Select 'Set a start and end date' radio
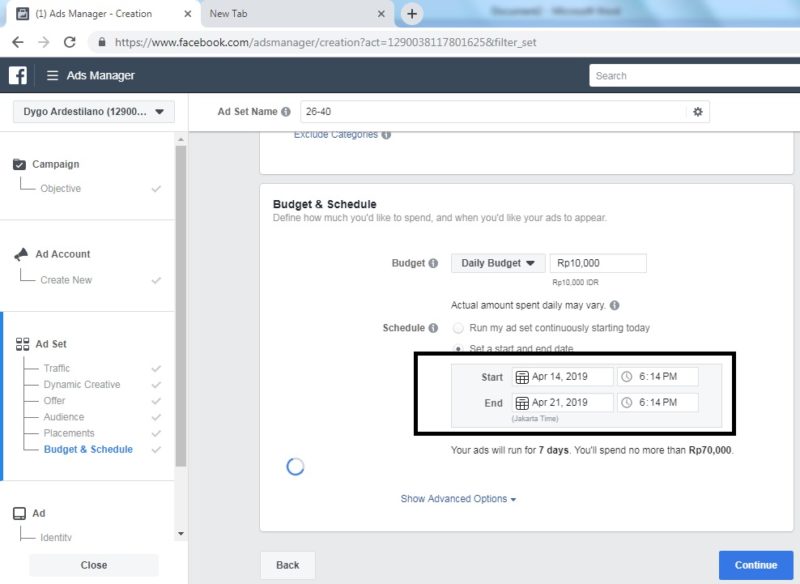 [x=458, y=349]
